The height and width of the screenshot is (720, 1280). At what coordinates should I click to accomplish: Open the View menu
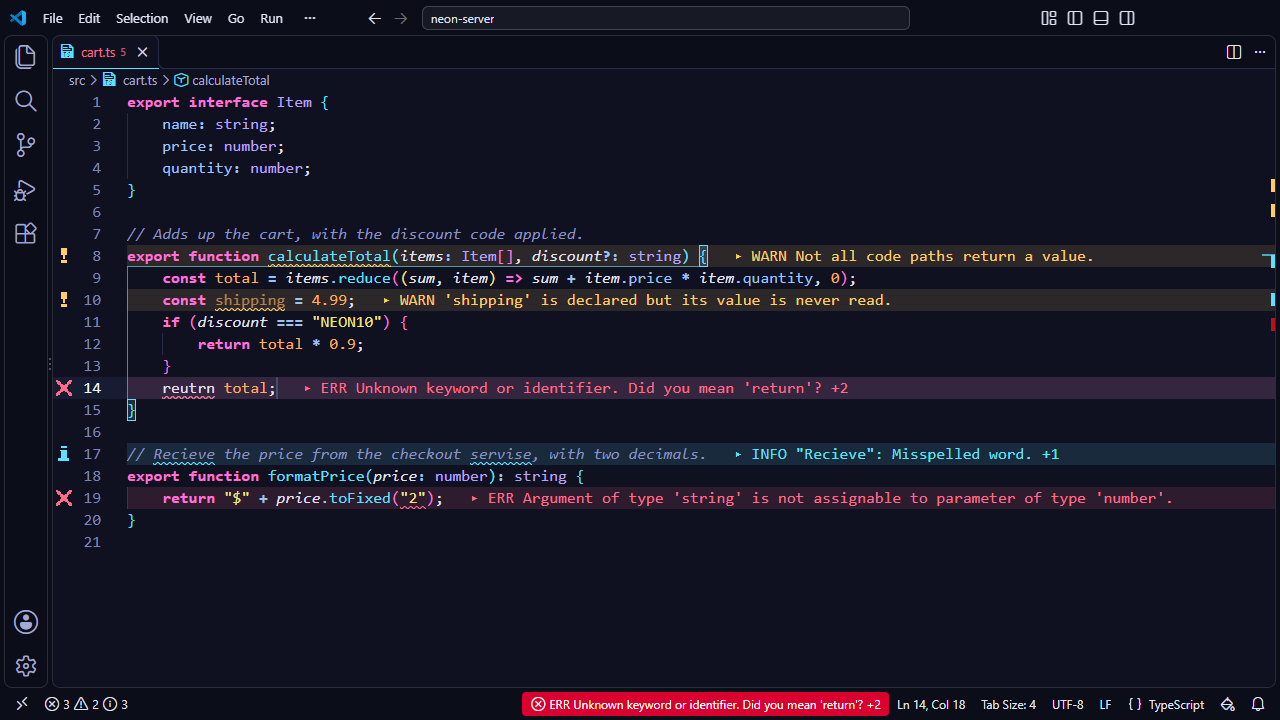pos(198,18)
